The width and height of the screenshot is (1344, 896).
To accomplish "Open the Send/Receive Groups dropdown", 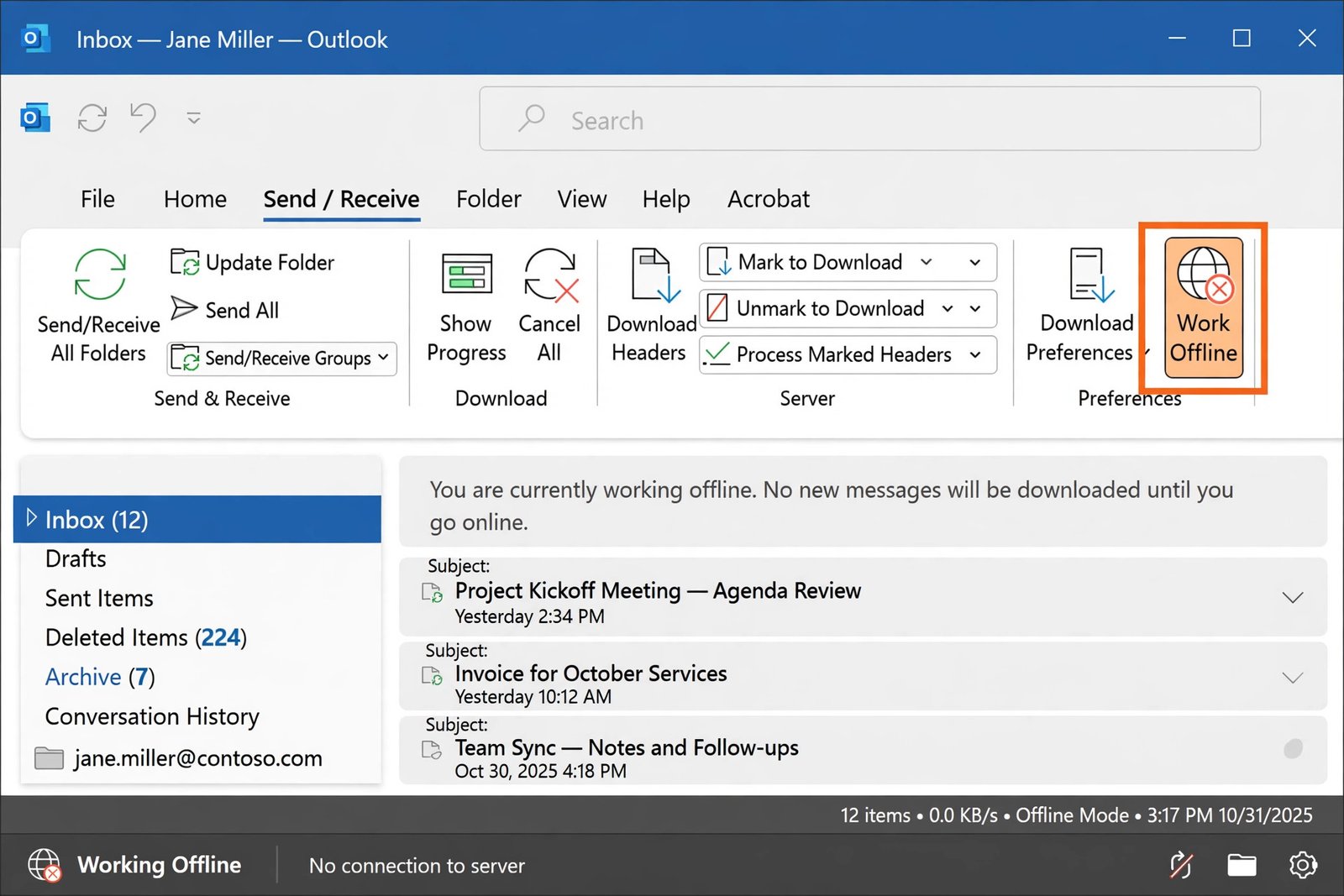I will point(282,359).
